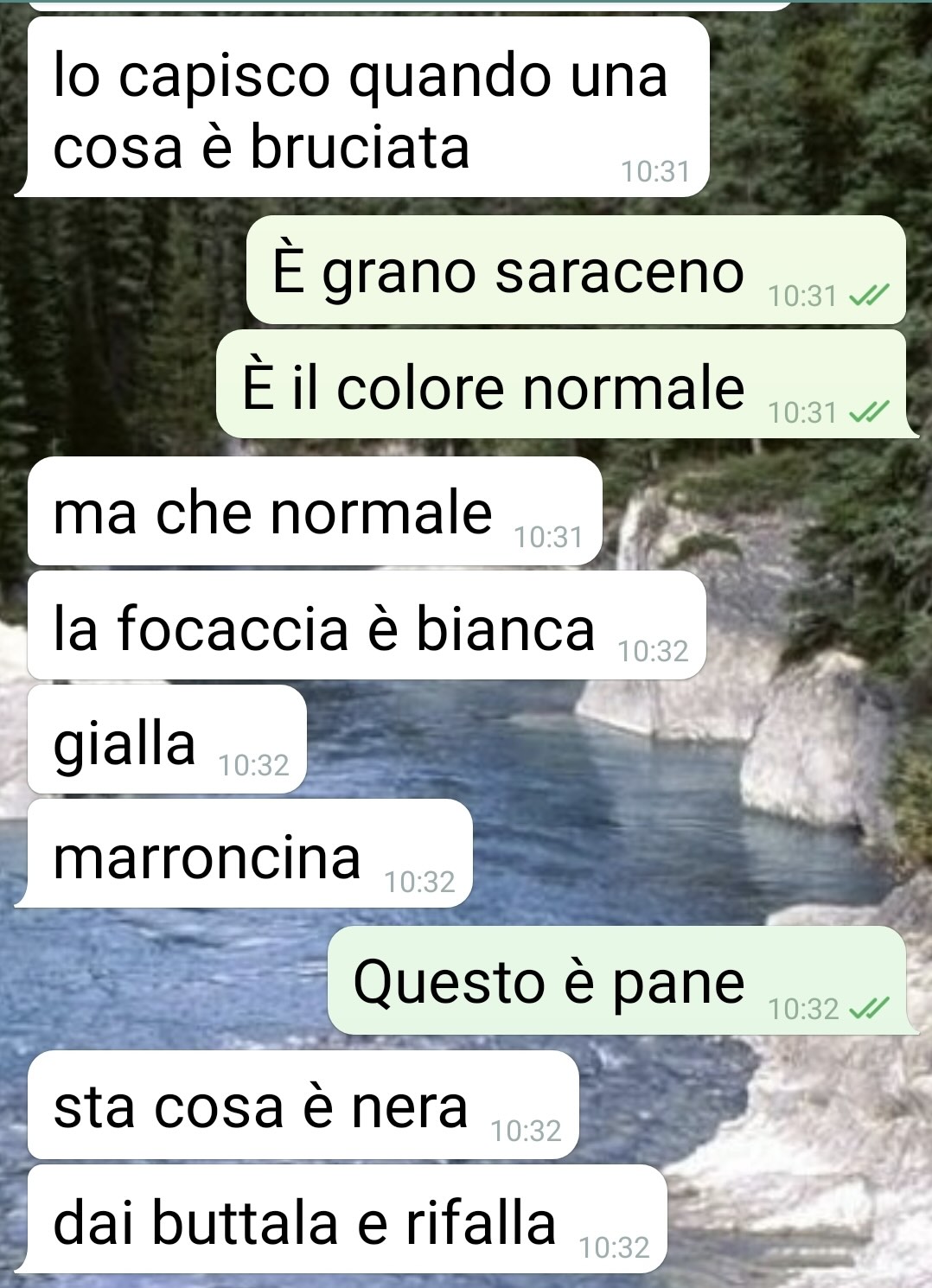
Task: Select the 'ma che normale' received message
Action: (x=315, y=512)
